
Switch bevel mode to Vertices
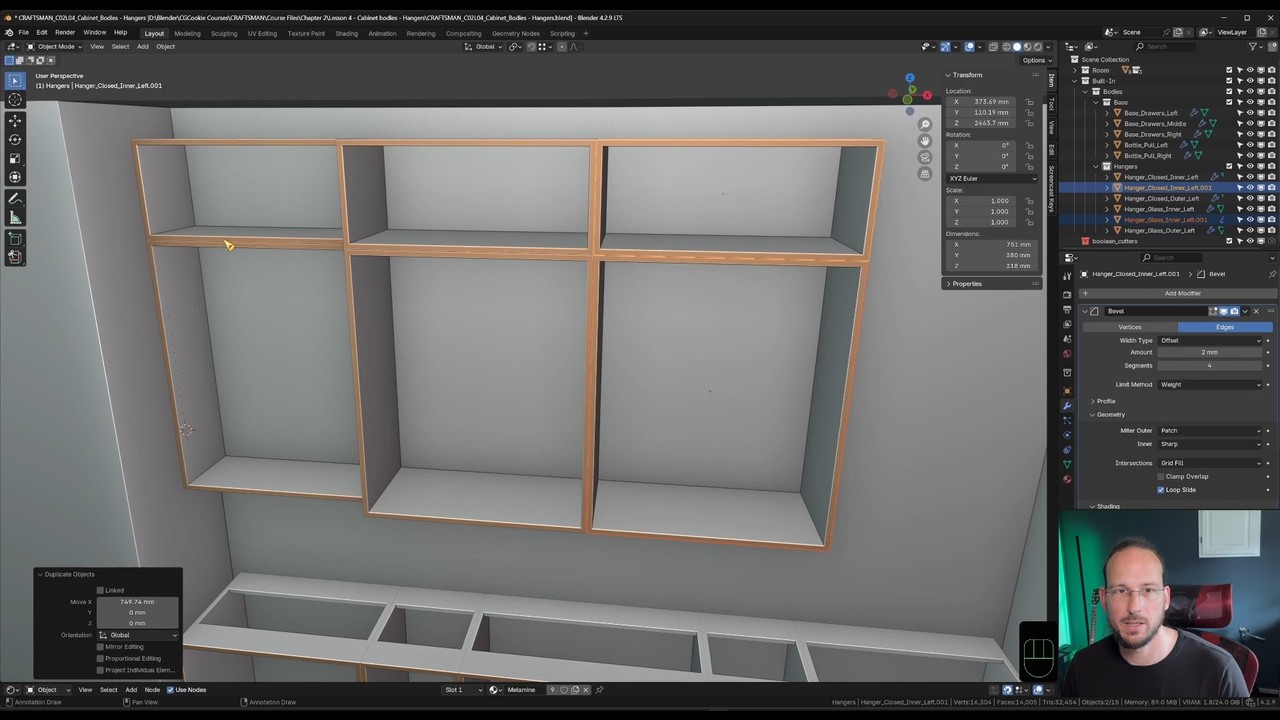(x=1130, y=327)
